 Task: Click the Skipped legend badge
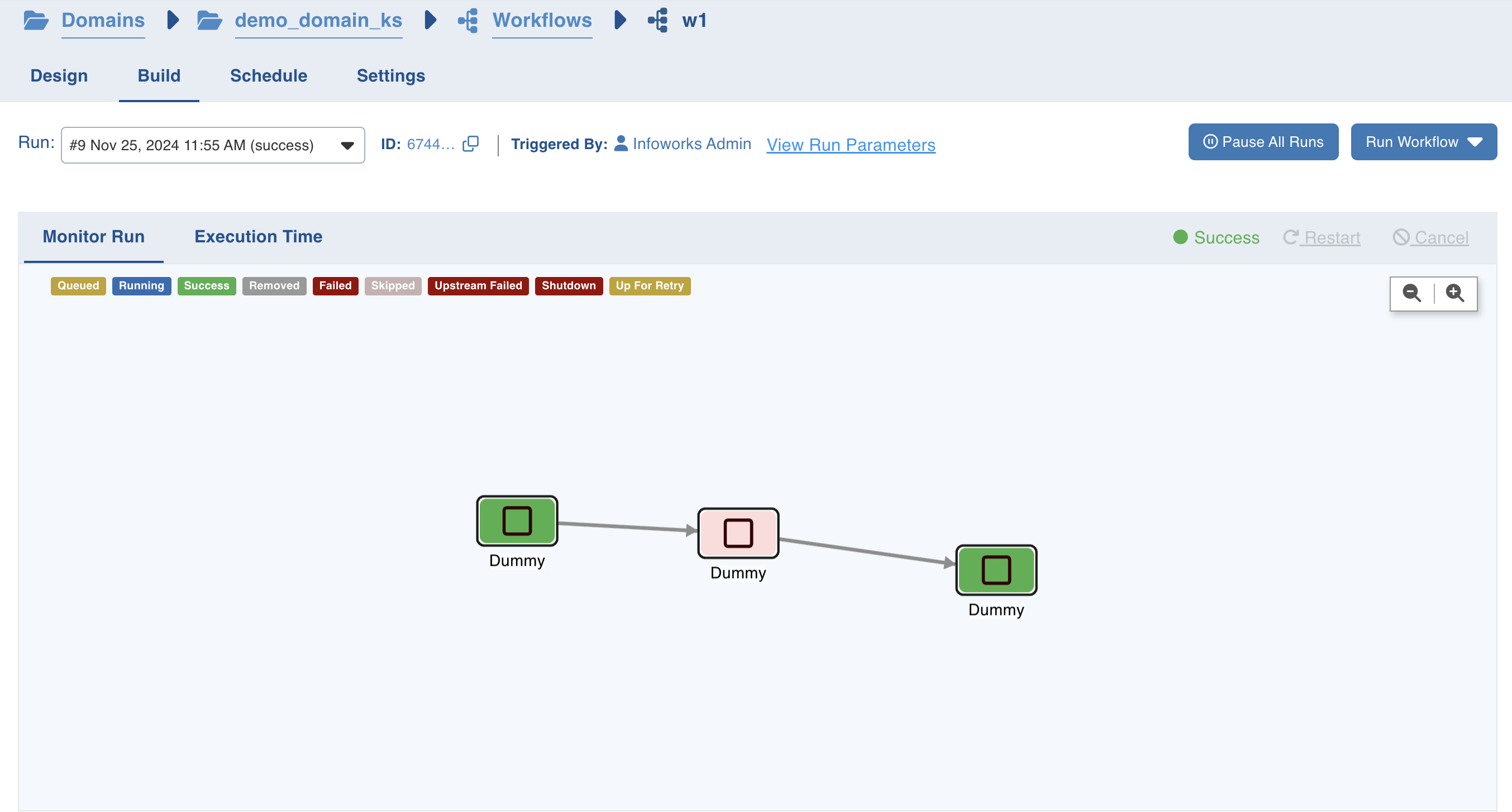[393, 286]
